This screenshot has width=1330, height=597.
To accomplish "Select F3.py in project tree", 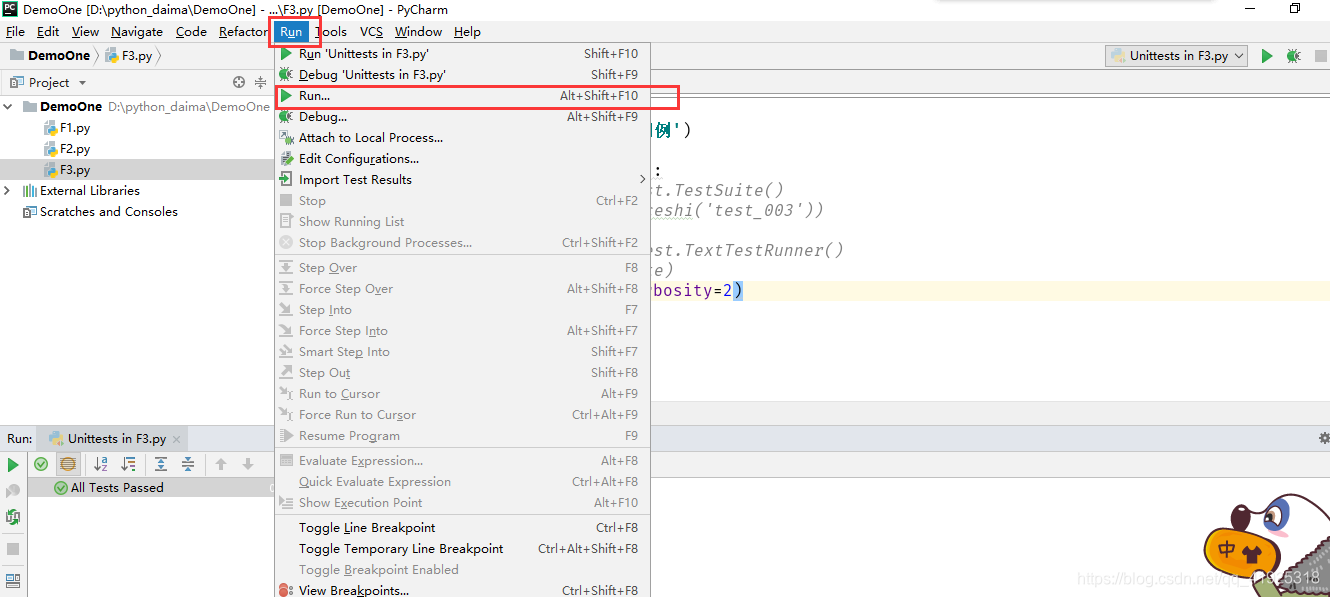I will [x=67, y=169].
